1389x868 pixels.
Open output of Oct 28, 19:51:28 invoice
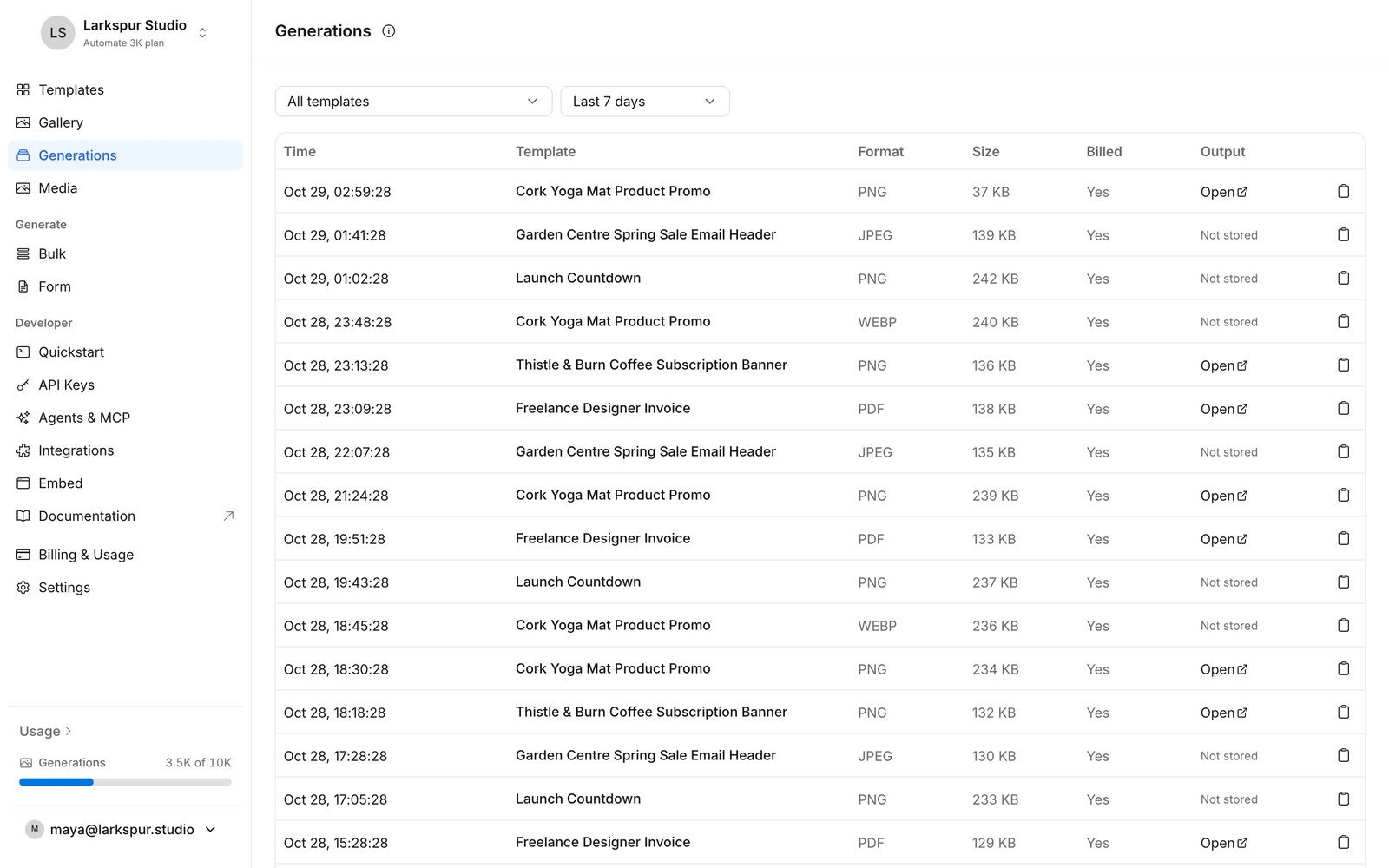(1224, 539)
